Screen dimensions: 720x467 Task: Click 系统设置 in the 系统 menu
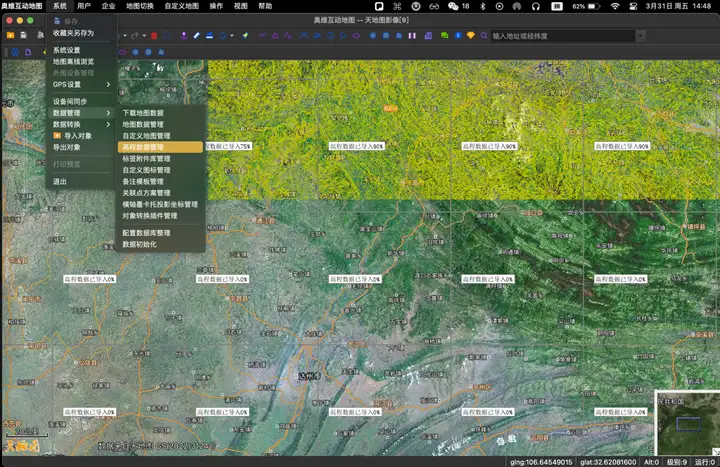pos(67,50)
